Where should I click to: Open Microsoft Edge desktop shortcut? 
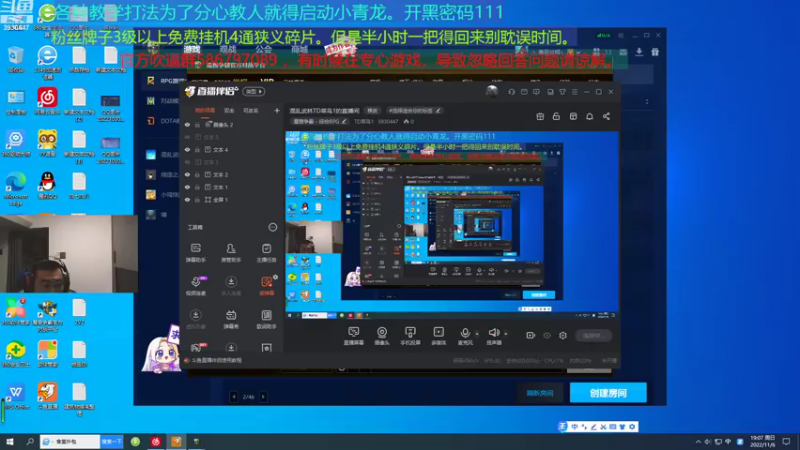(x=16, y=187)
